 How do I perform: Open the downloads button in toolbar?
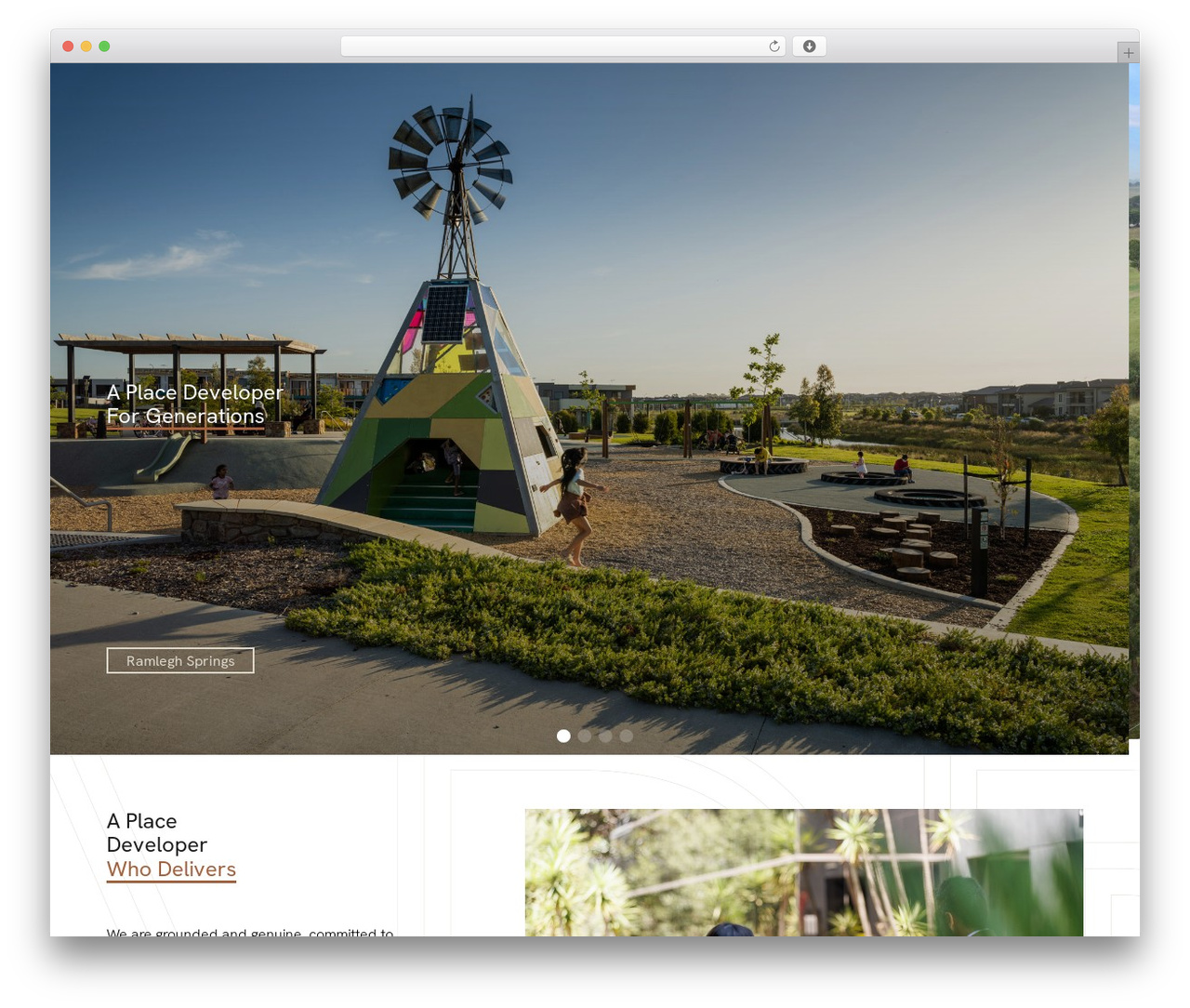[809, 46]
